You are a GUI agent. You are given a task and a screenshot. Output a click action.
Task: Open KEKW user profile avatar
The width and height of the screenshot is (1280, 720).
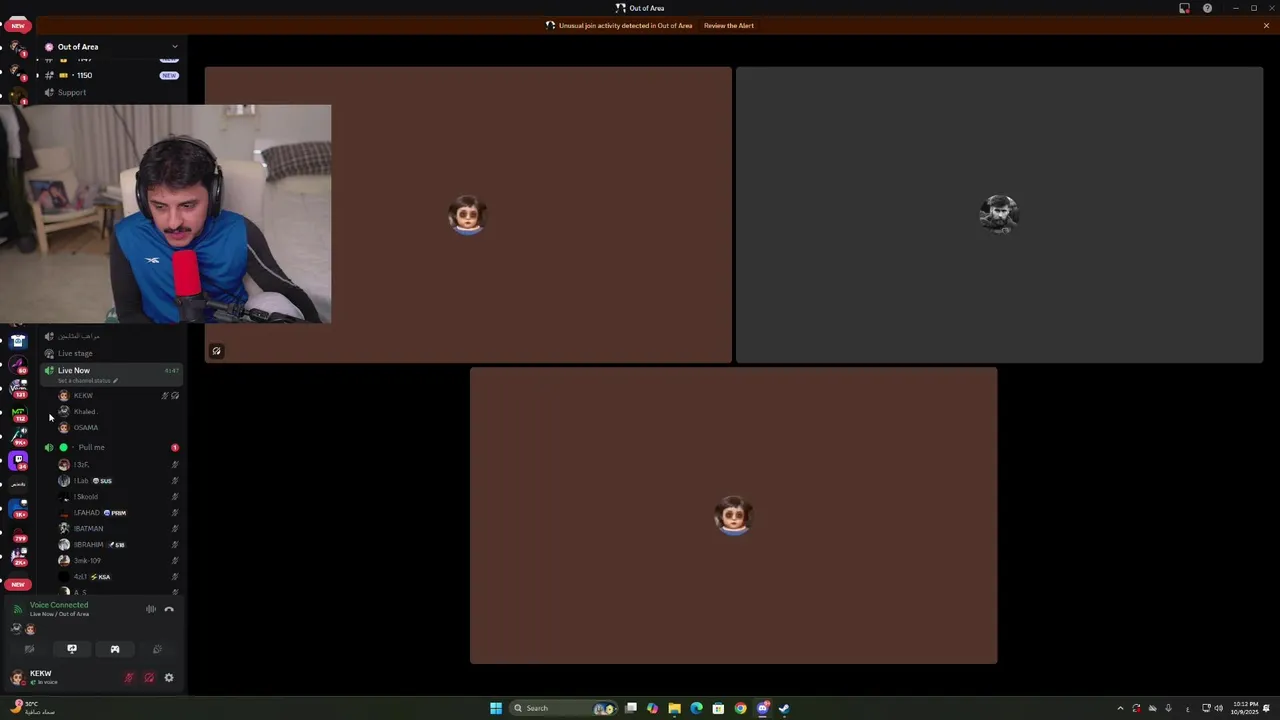coord(17,678)
